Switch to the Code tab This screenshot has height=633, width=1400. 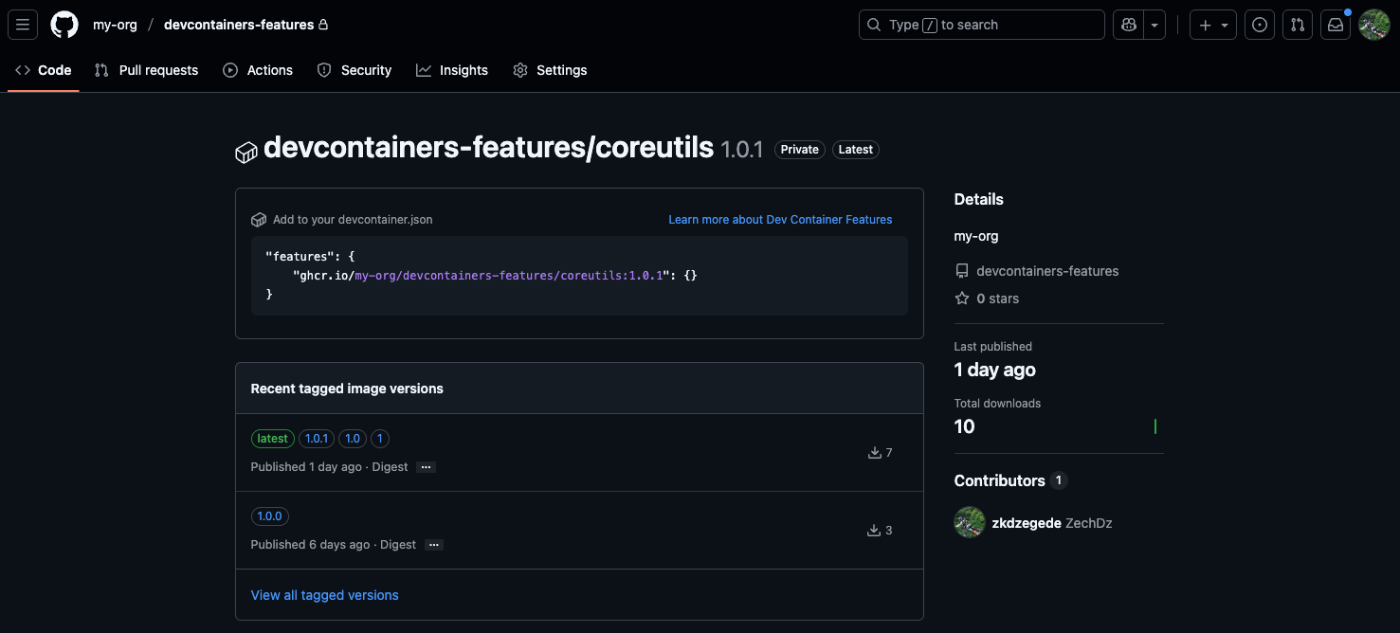(43, 70)
